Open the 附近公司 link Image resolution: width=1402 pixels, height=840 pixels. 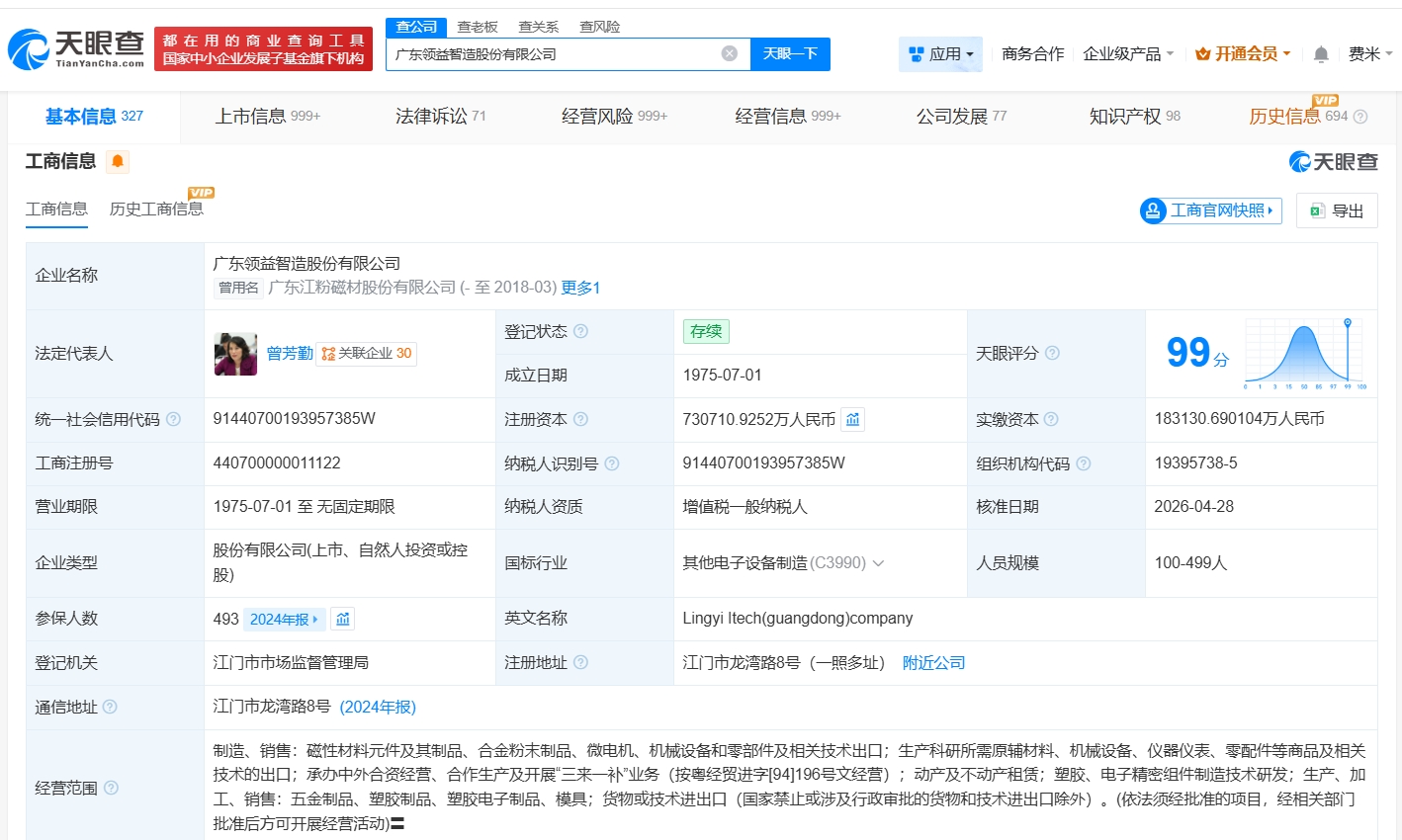tap(933, 663)
